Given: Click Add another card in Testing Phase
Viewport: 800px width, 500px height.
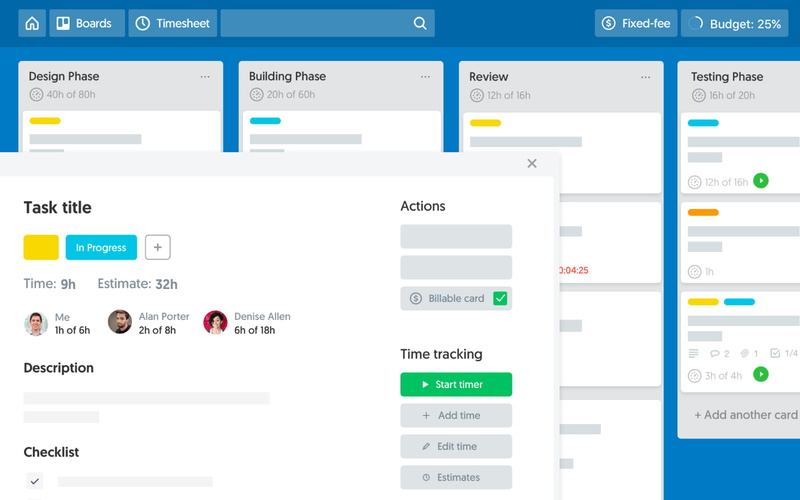Looking at the screenshot, I should [746, 415].
